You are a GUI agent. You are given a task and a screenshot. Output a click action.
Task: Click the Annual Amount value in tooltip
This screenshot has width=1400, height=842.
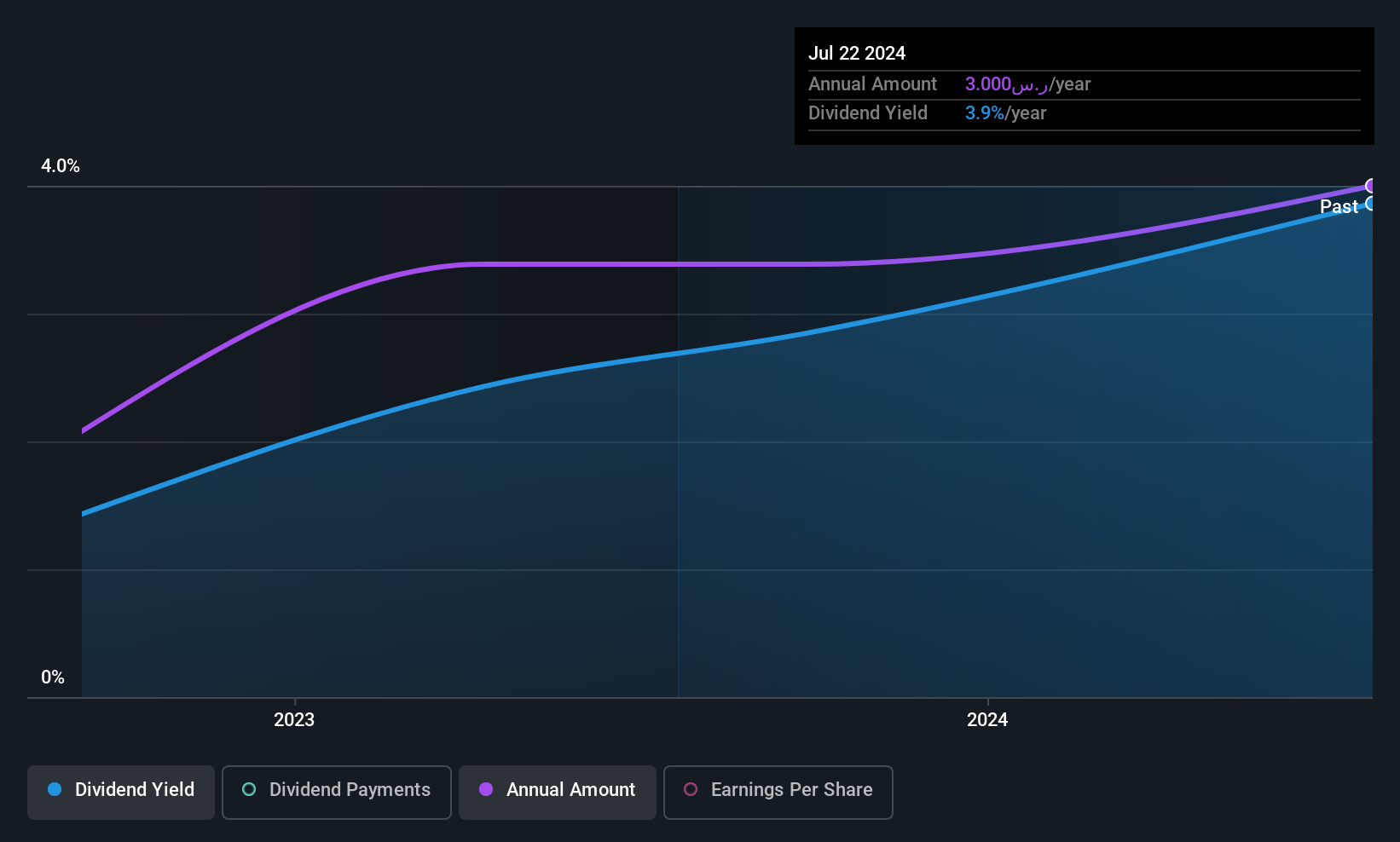pyautogui.click(x=1027, y=84)
